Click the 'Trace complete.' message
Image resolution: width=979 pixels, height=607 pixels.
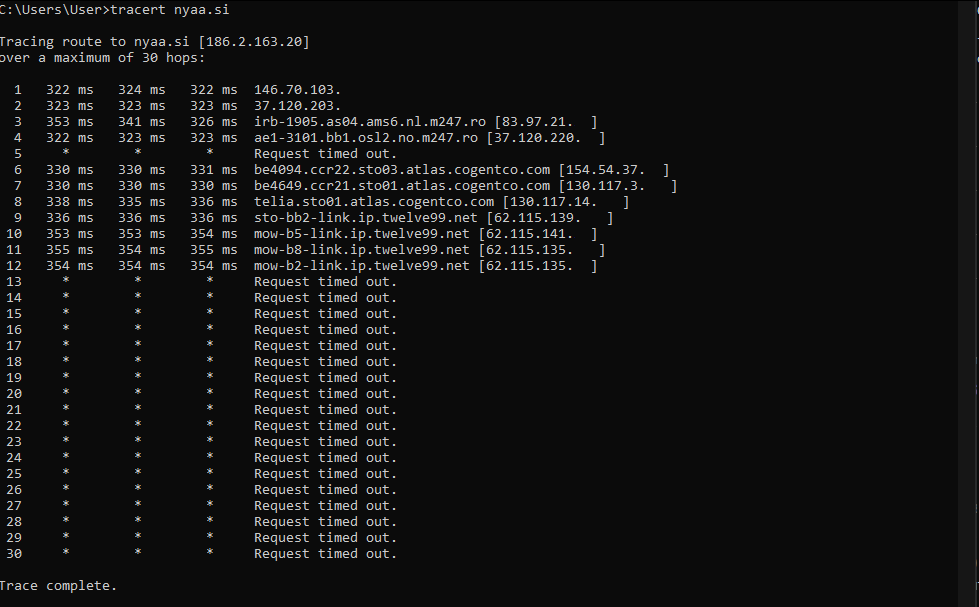coord(58,586)
